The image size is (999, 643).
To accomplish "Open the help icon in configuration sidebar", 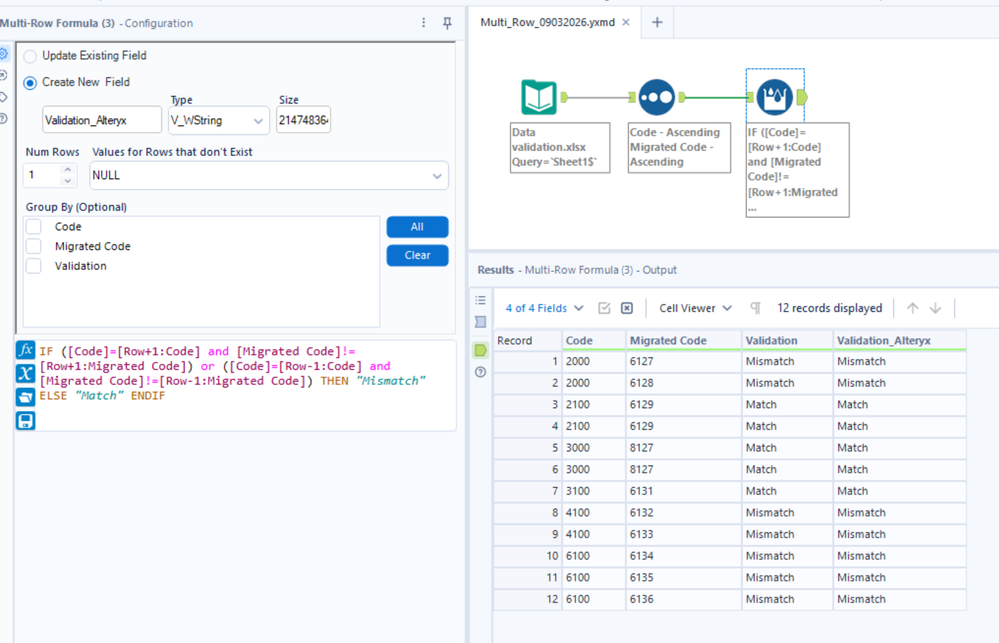I will click(x=4, y=119).
